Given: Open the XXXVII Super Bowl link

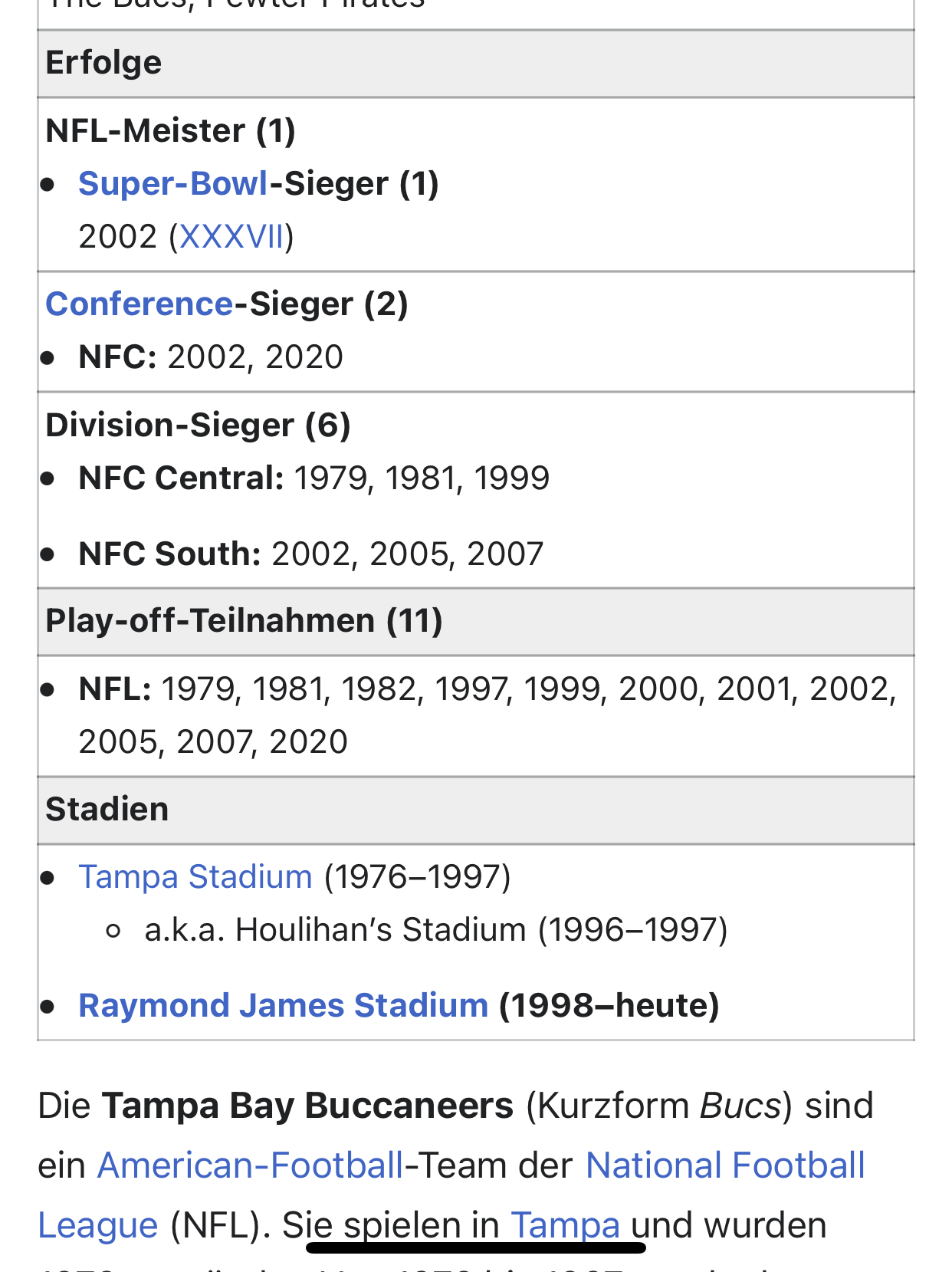Looking at the screenshot, I should click(231, 237).
